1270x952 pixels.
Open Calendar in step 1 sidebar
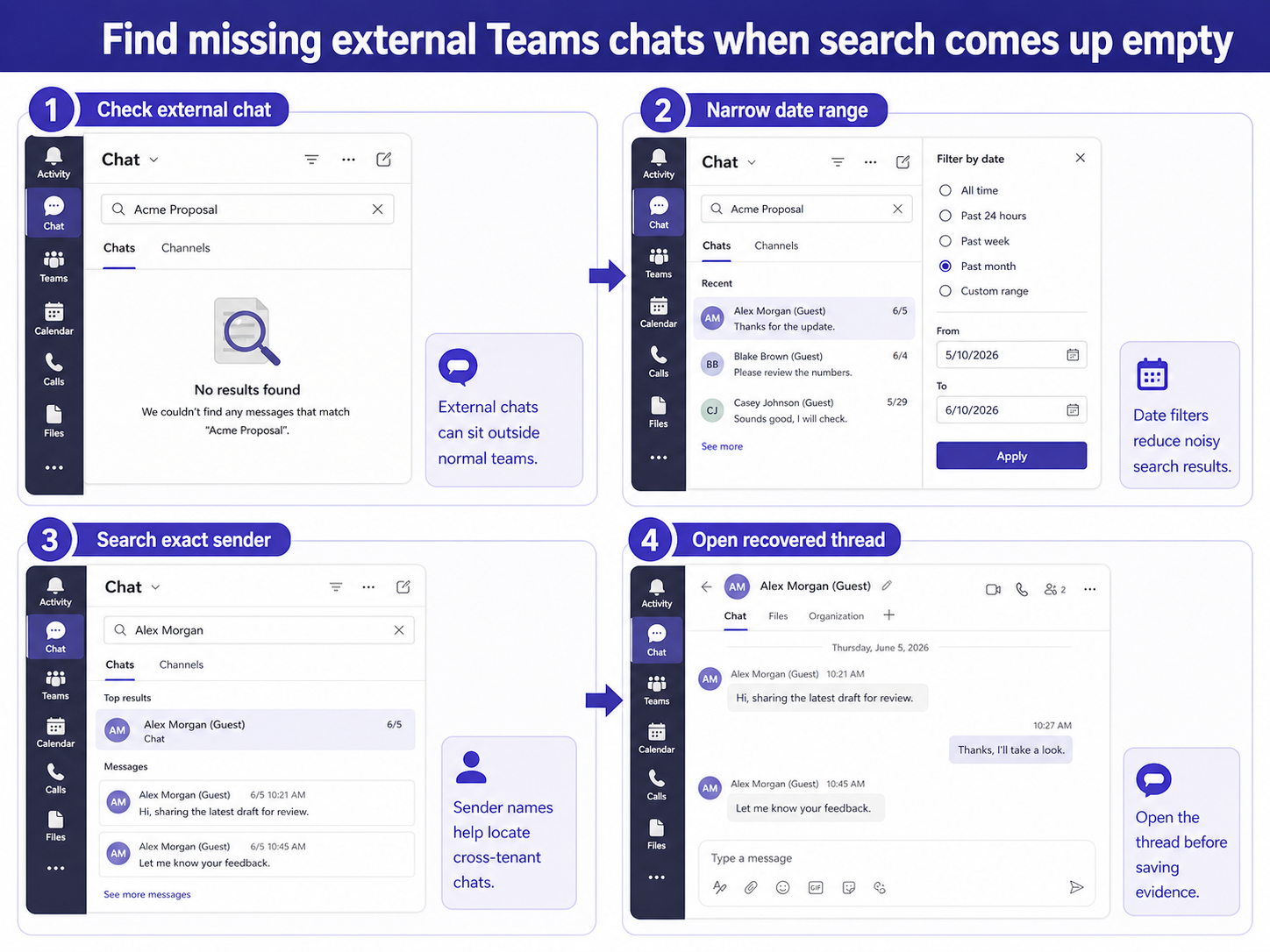tap(54, 319)
